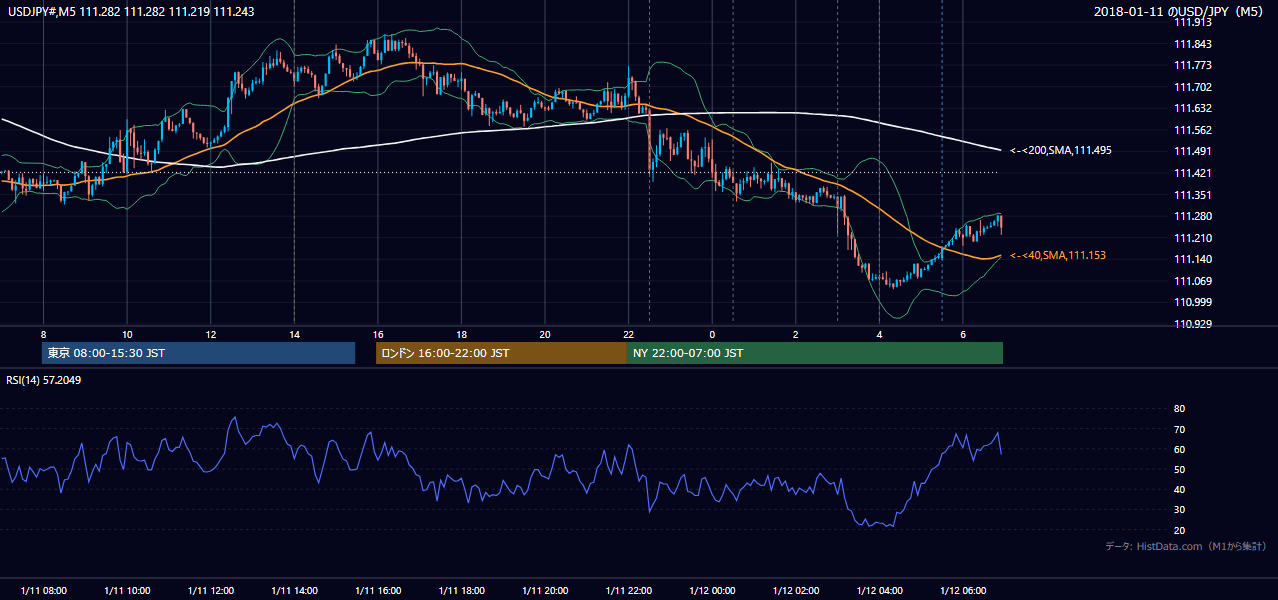Click RSI scale value 70
The image size is (1278, 600).
pos(1179,429)
